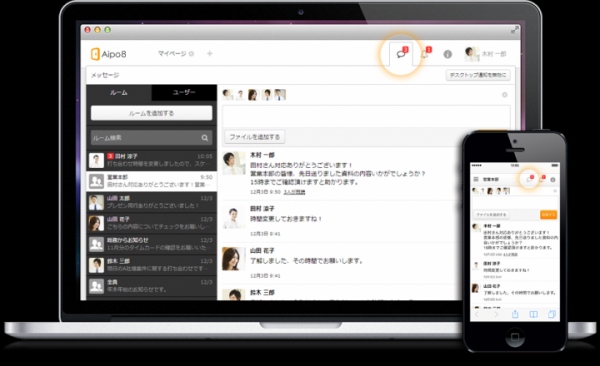This screenshot has height=366, width=600.
Task: Click the 営業本部 group icon in room list
Action: coord(96,181)
